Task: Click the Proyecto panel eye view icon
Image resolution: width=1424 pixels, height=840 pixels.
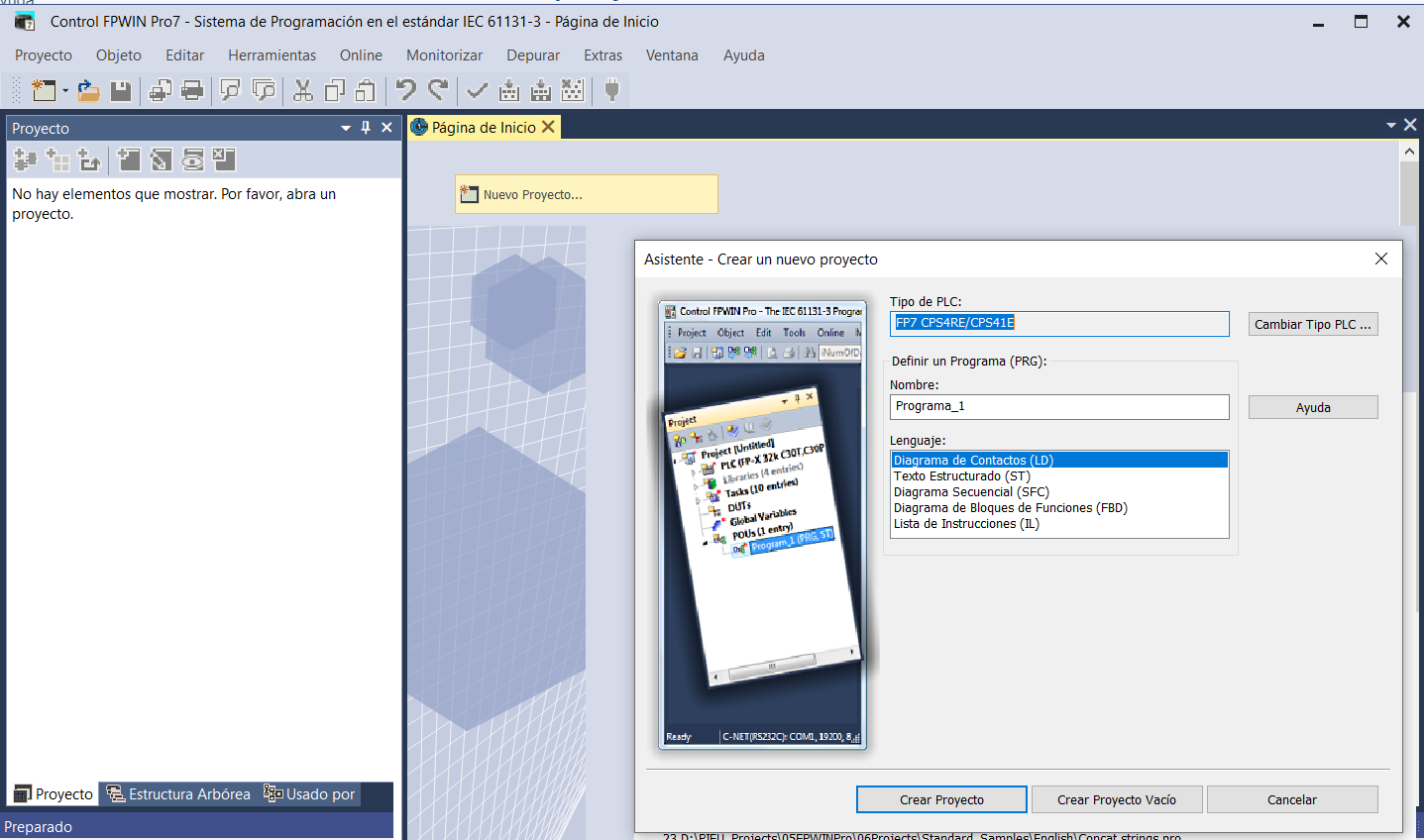Action: [192, 159]
